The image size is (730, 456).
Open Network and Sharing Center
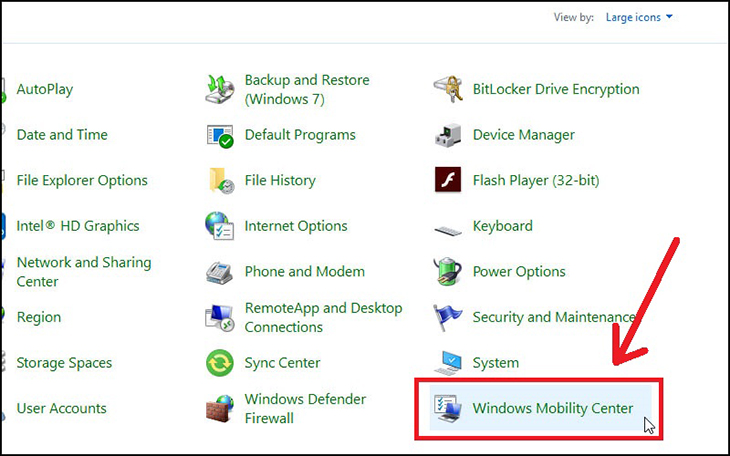(84, 272)
